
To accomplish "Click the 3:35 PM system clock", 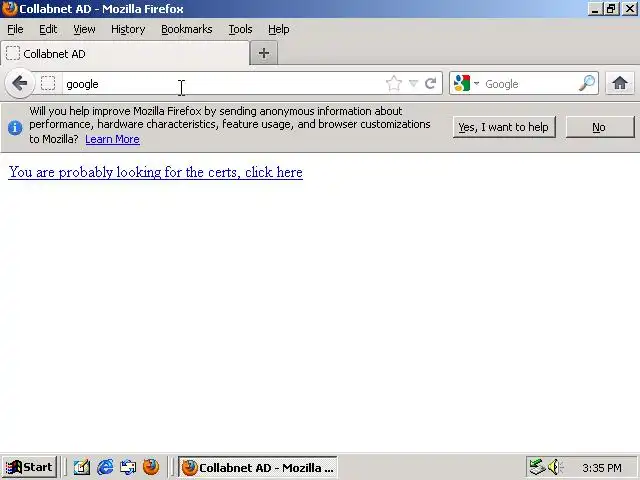I will (x=602, y=467).
